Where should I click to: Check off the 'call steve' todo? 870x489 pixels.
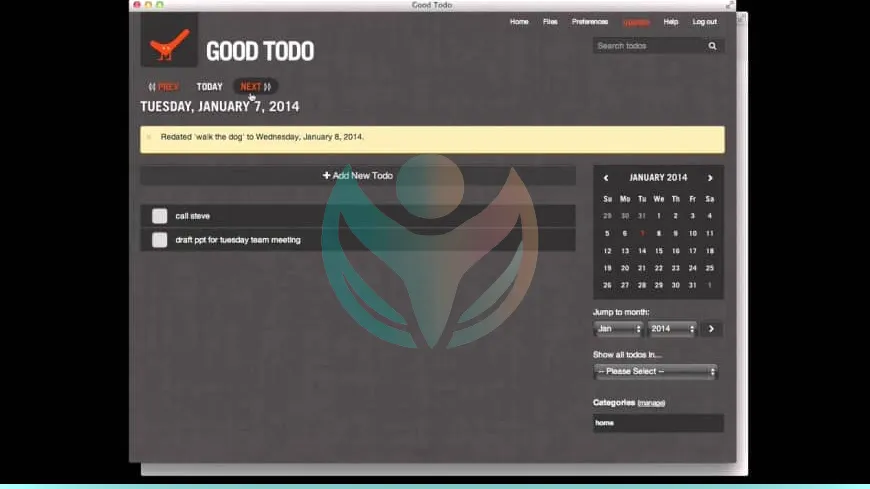pos(159,216)
